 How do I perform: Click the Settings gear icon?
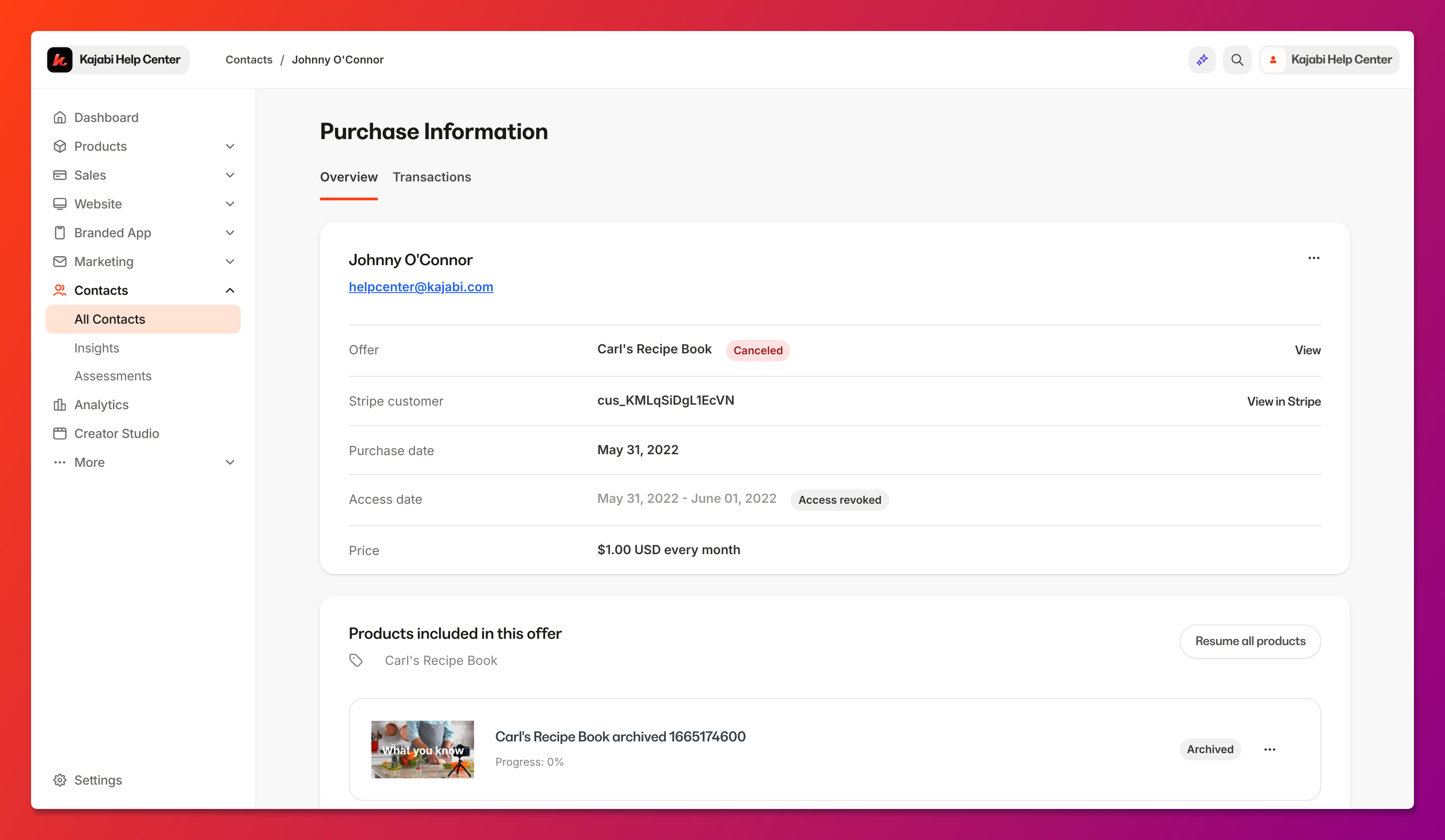click(x=59, y=780)
